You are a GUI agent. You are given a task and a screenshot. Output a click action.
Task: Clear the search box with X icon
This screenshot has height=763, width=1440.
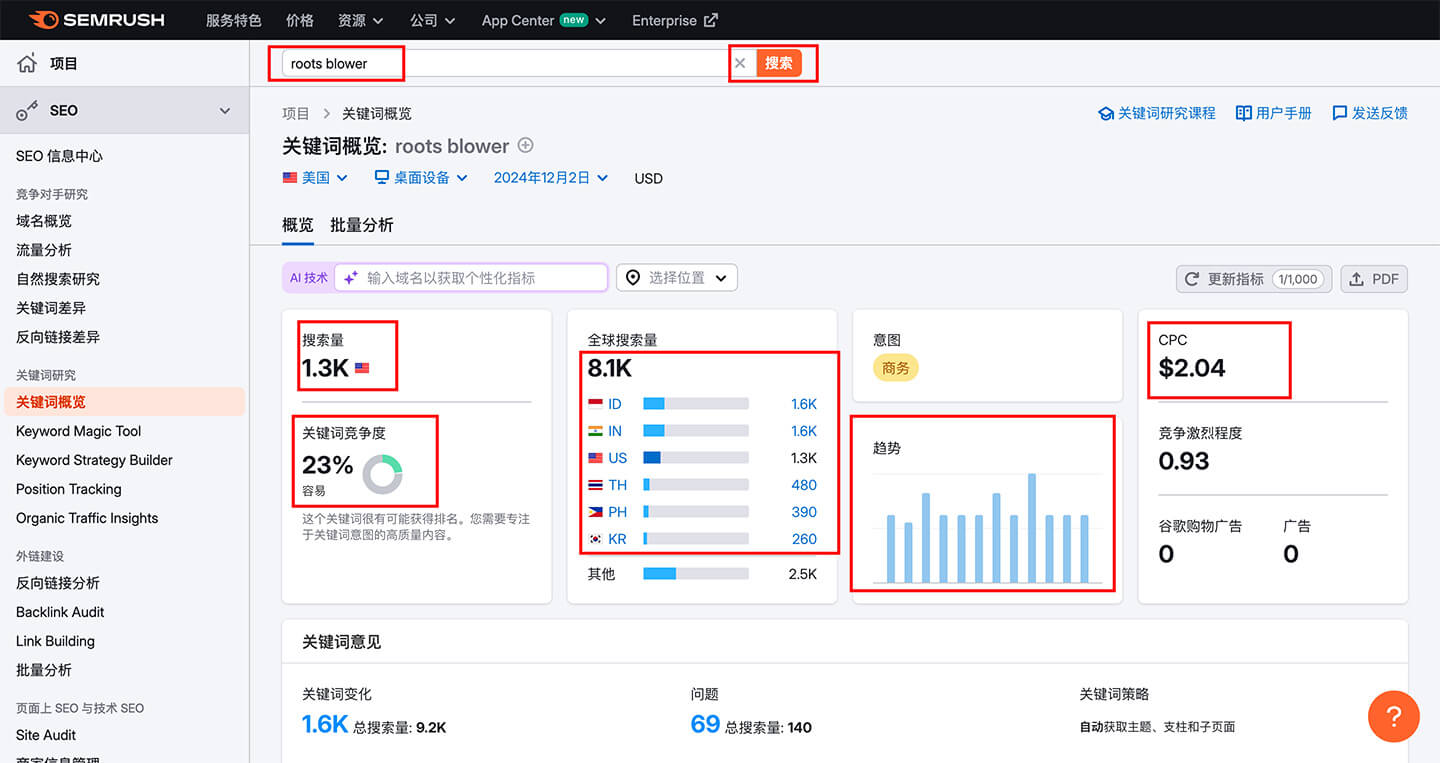click(x=740, y=63)
